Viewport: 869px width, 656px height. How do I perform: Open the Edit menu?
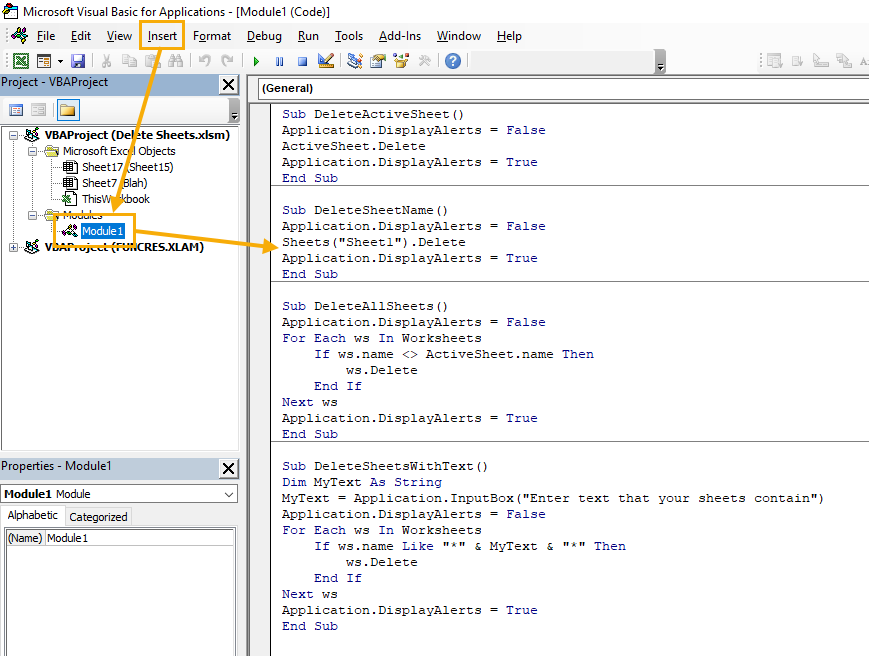(x=81, y=36)
